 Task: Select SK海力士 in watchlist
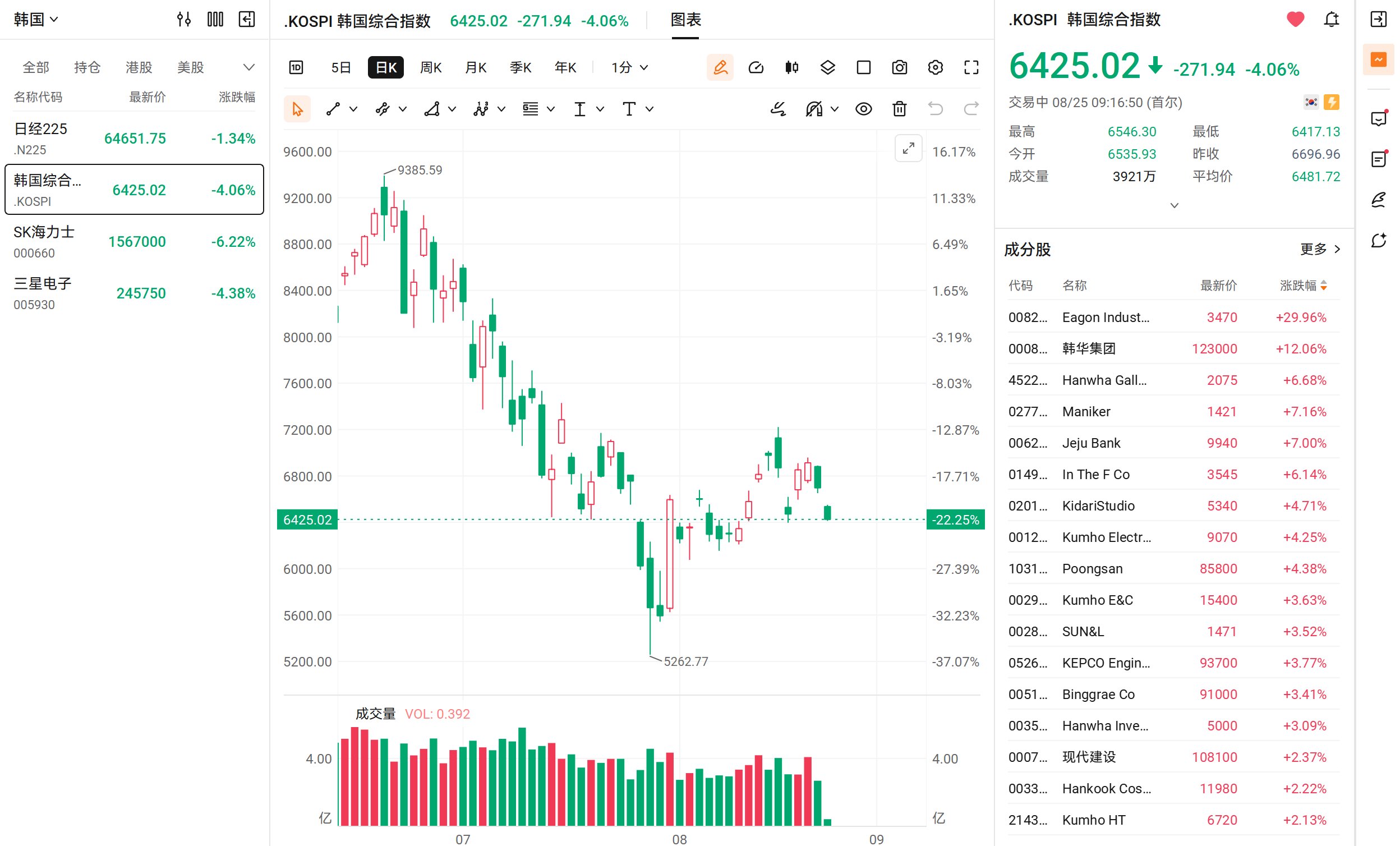(134, 241)
